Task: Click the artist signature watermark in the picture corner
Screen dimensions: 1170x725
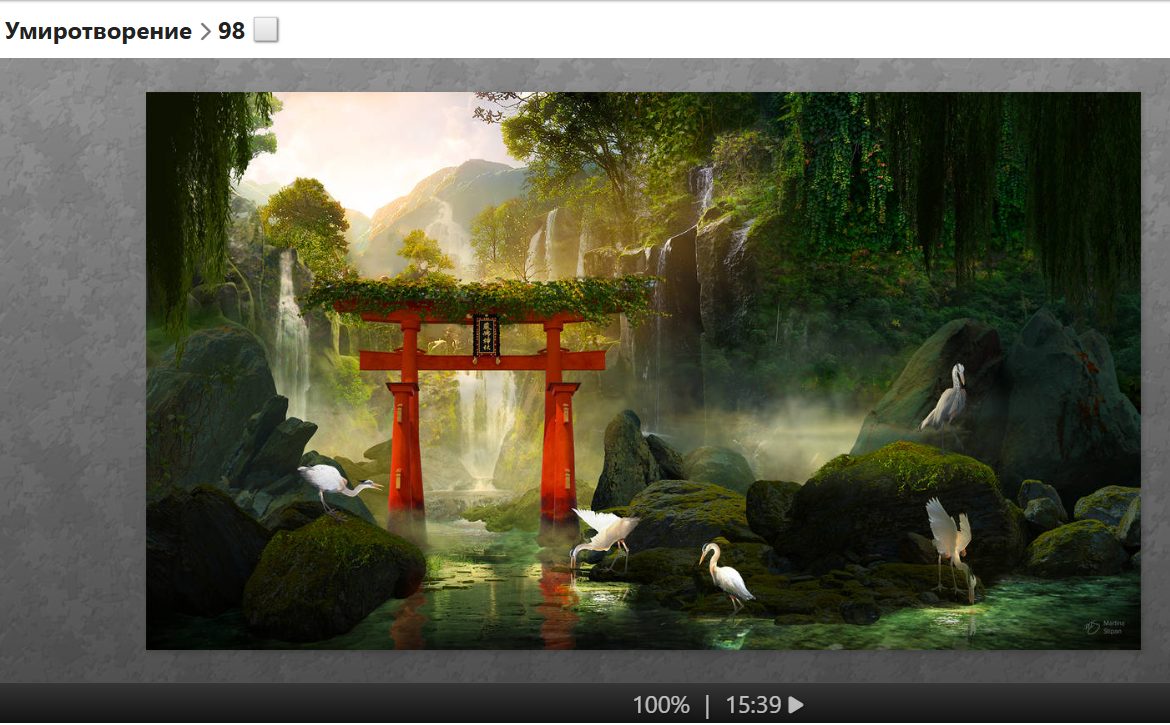Action: (1106, 627)
